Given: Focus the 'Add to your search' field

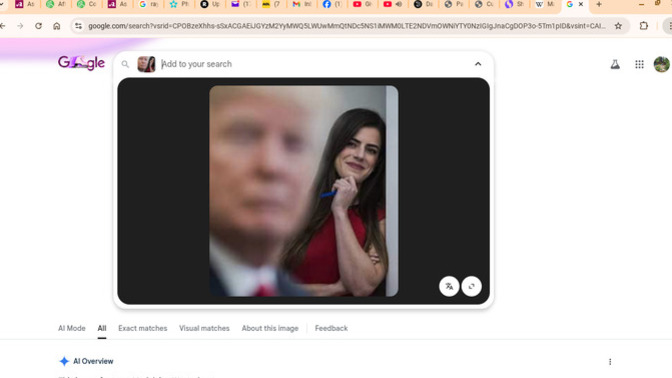Looking at the screenshot, I should pos(315,64).
